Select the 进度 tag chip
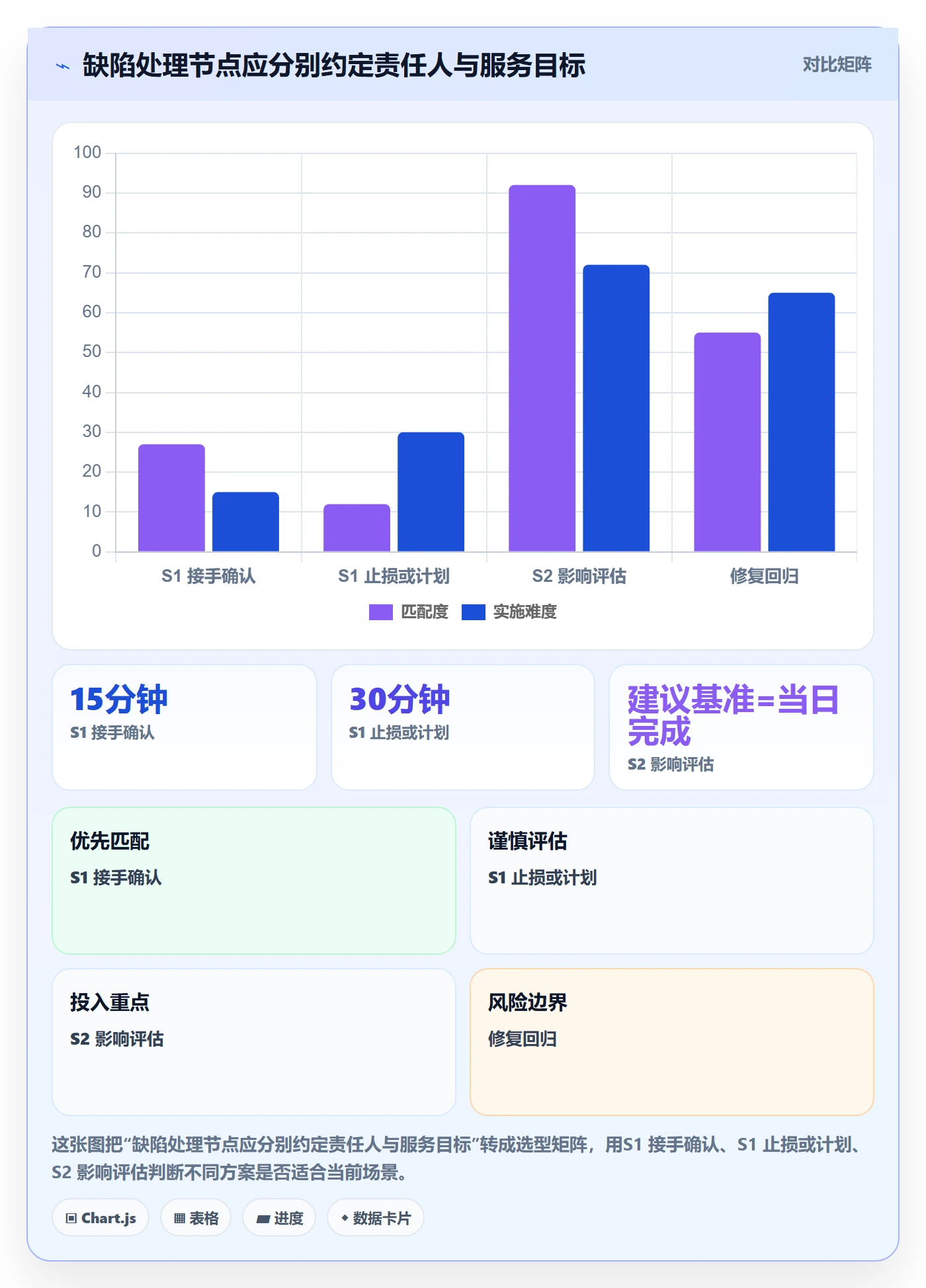The width and height of the screenshot is (926, 1288). (x=279, y=1217)
